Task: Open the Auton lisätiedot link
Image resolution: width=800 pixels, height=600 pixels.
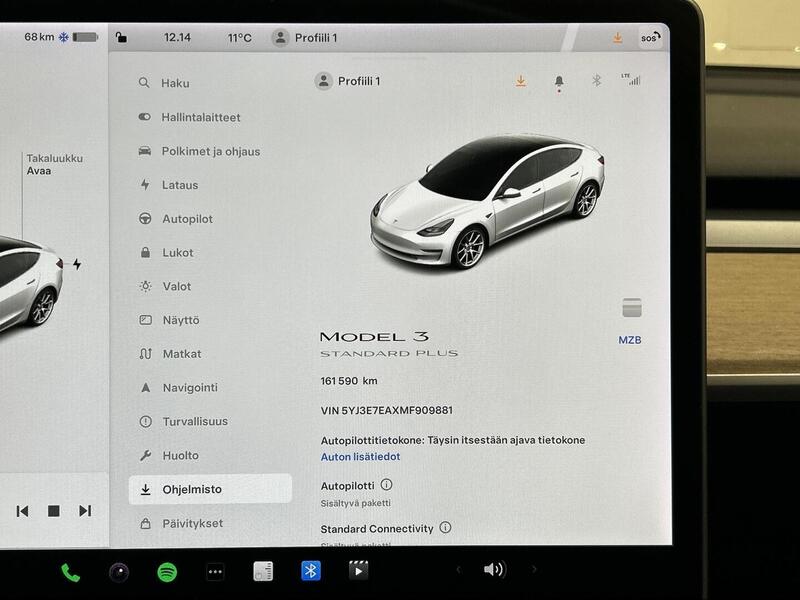Action: tap(361, 458)
